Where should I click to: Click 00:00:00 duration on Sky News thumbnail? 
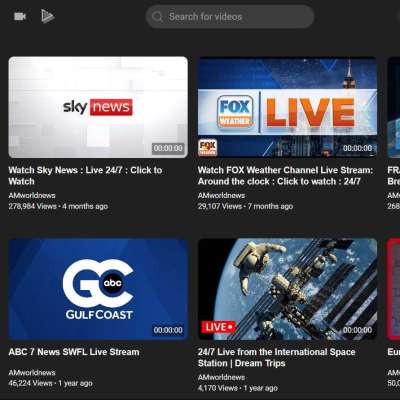tap(168, 148)
